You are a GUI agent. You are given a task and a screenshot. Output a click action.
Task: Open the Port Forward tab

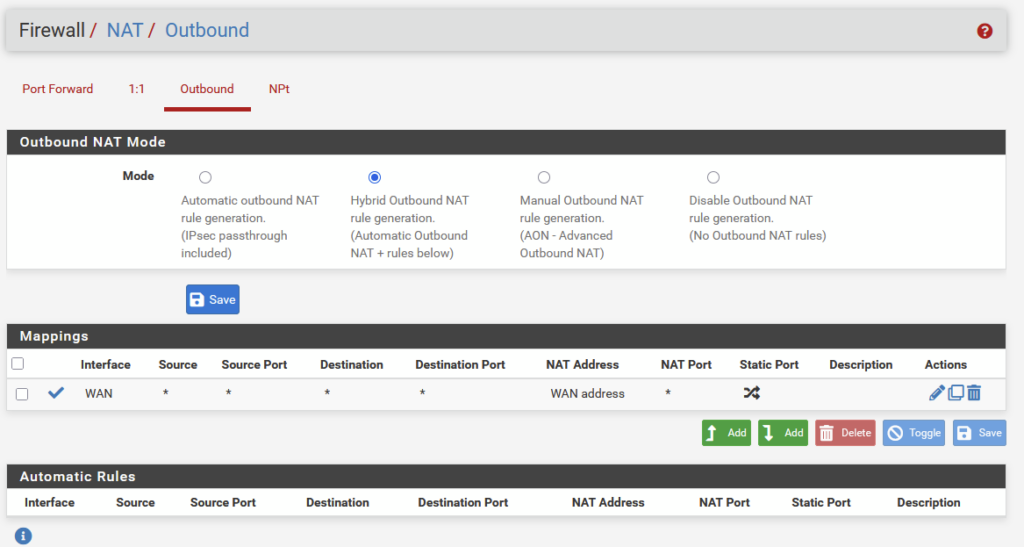(57, 89)
